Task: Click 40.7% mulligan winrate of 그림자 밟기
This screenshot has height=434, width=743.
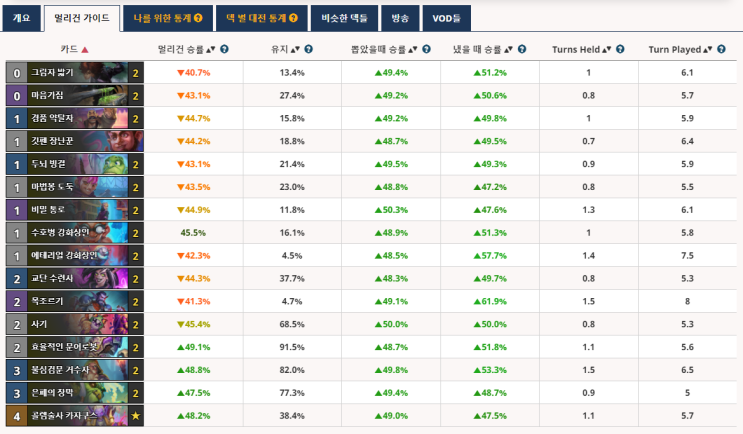Action: [193, 72]
